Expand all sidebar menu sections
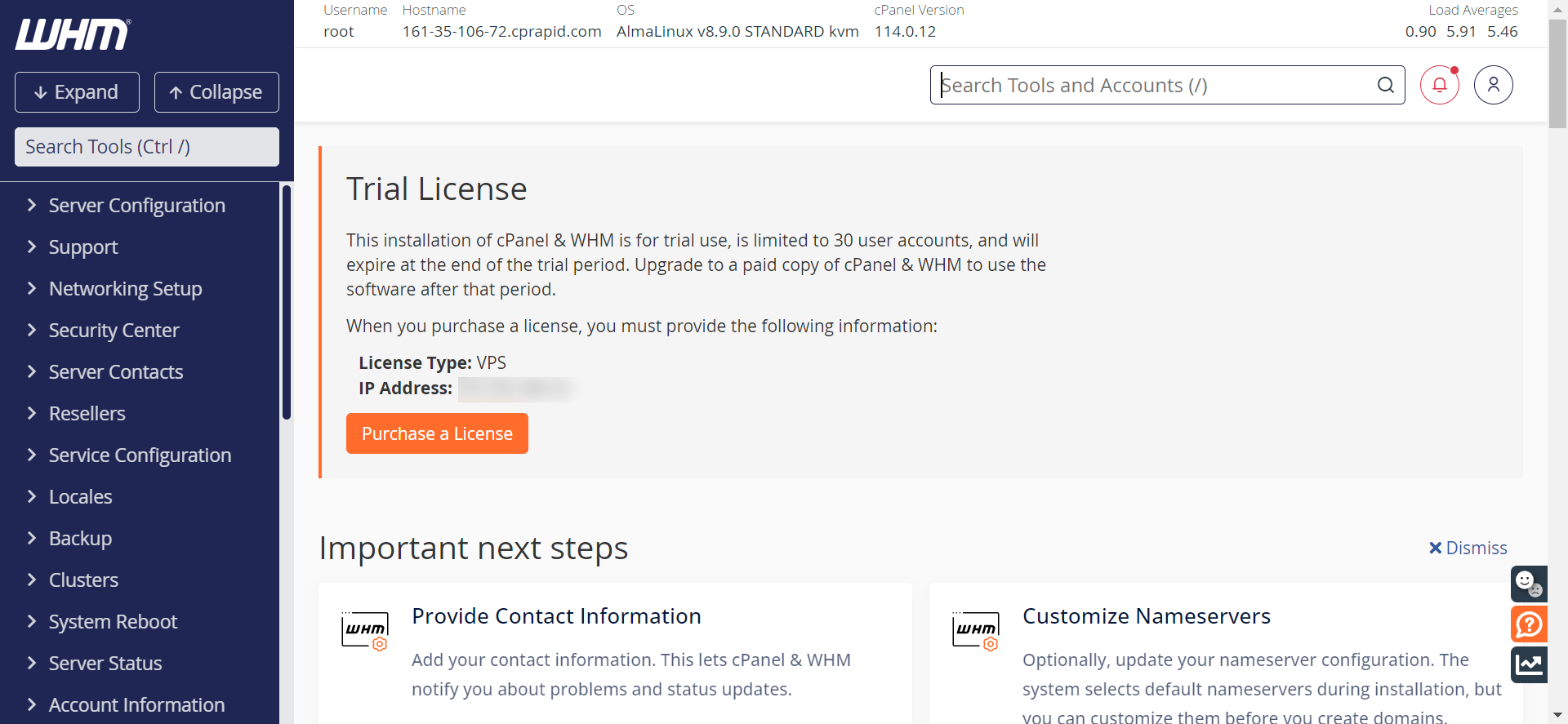The image size is (1568, 724). click(x=77, y=92)
